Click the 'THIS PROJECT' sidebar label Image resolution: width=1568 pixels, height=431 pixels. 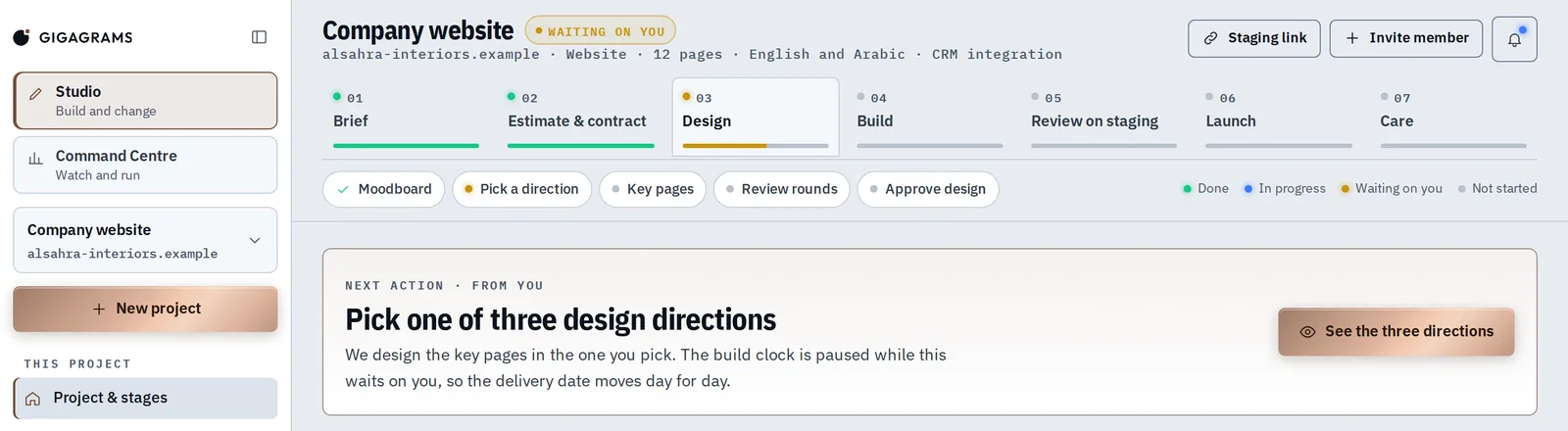[x=77, y=363]
